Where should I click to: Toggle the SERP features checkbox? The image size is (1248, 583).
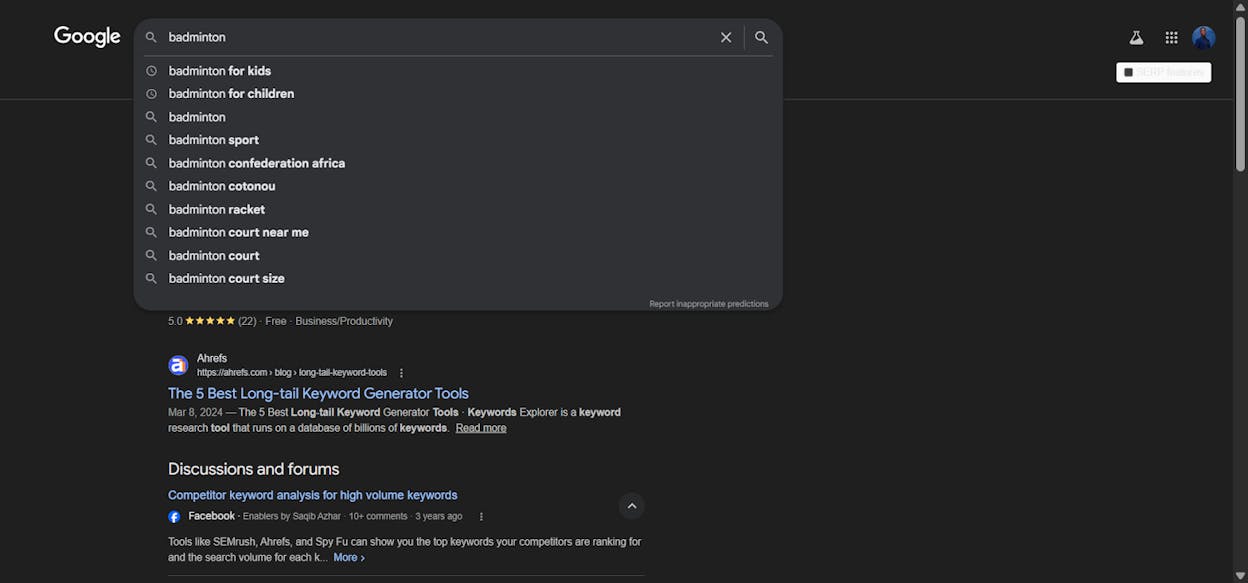pos(1129,72)
